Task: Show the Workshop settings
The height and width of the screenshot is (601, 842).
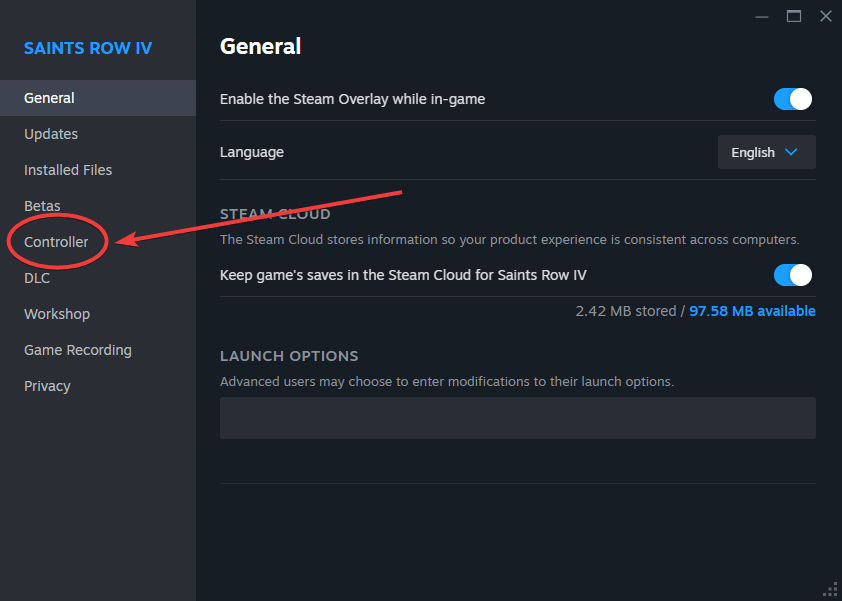Action: click(57, 314)
